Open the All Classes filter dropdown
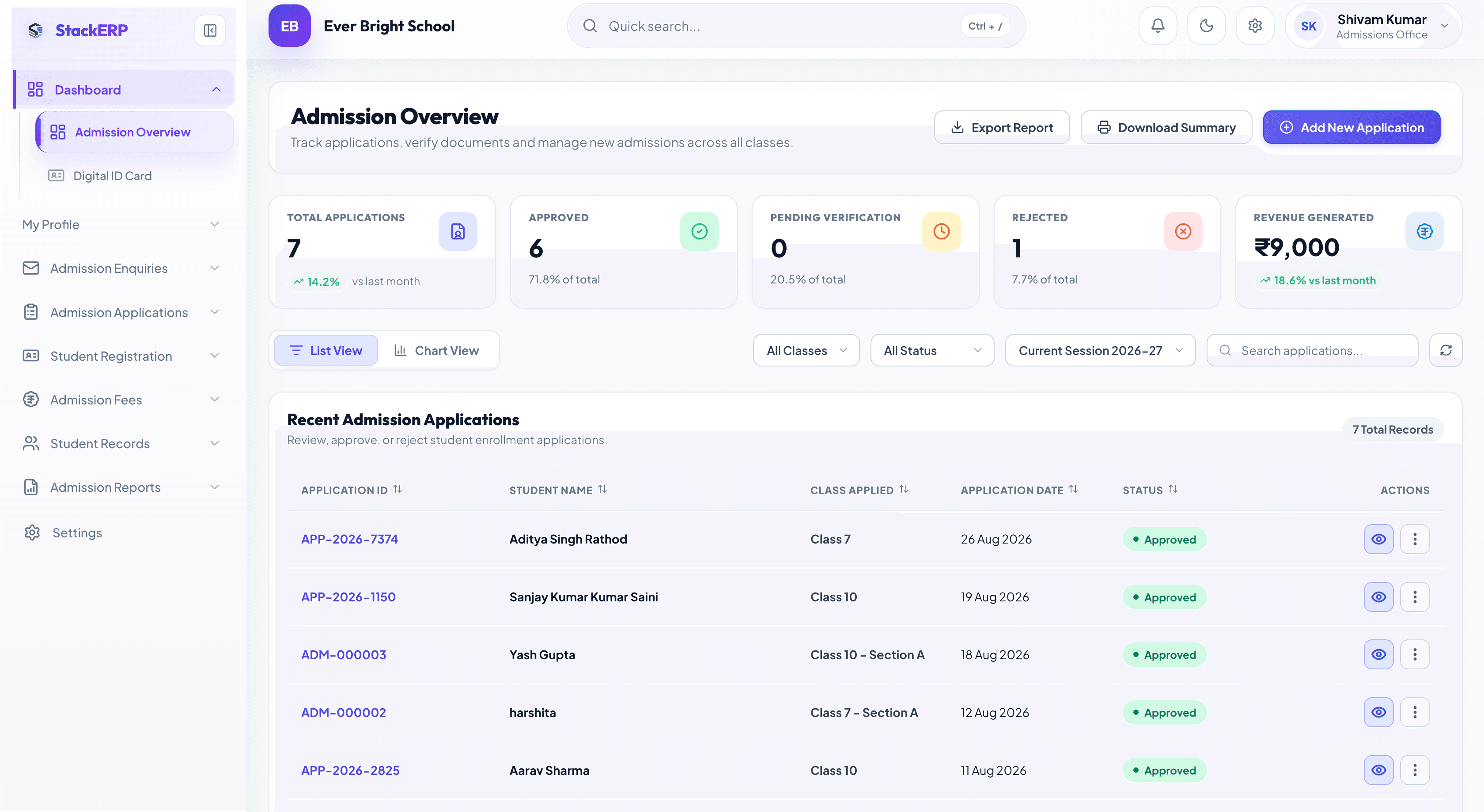The width and height of the screenshot is (1484, 812). pyautogui.click(x=806, y=350)
